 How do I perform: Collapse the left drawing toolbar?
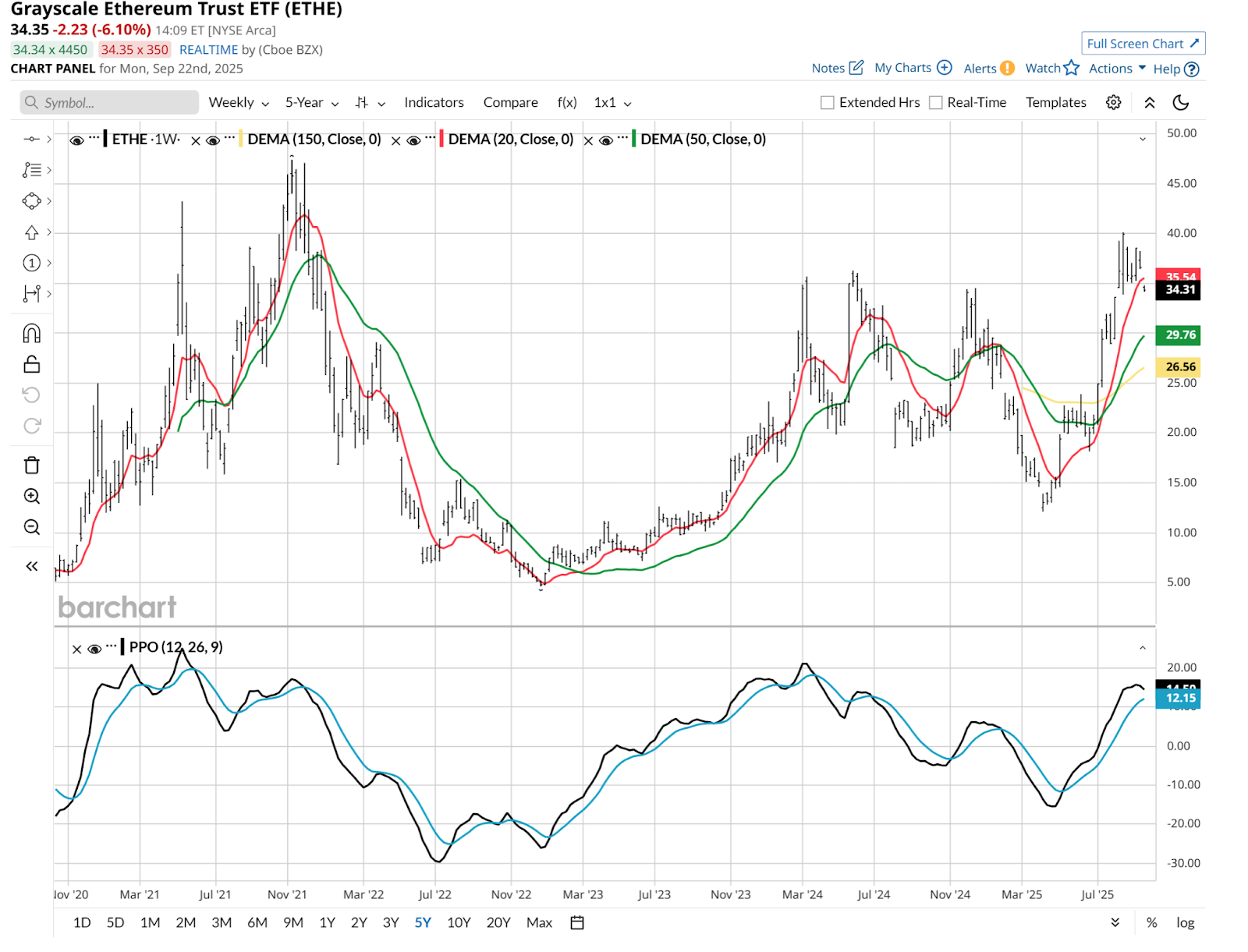click(x=31, y=566)
